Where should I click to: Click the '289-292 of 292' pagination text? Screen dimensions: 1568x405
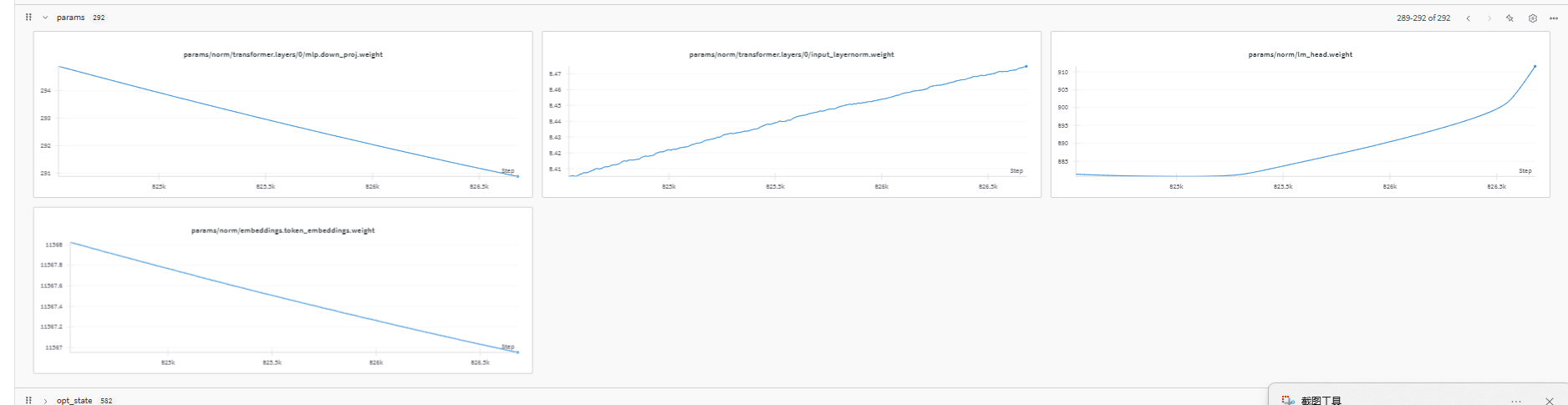click(x=1423, y=18)
